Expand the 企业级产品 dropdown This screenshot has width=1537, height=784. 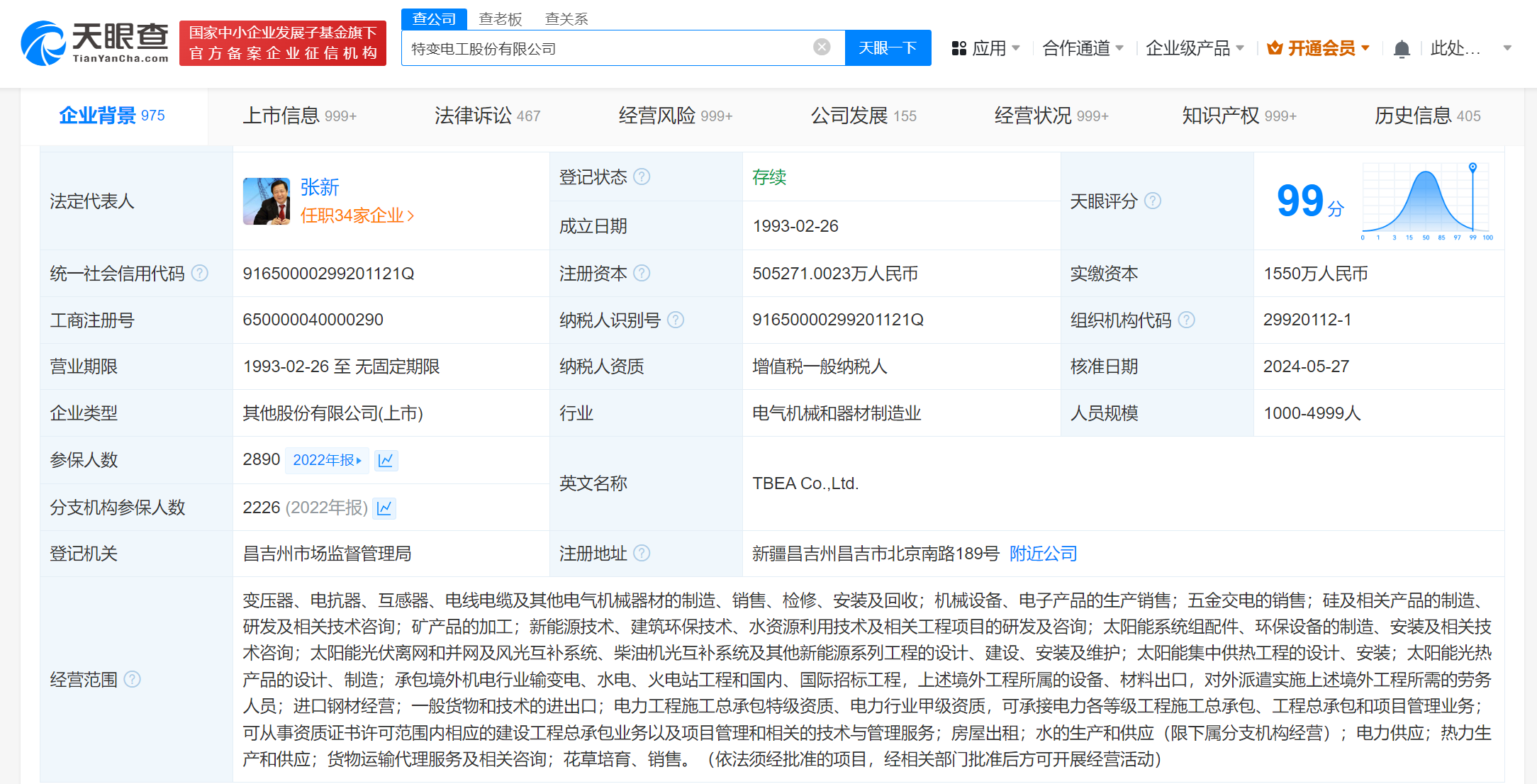1190,47
